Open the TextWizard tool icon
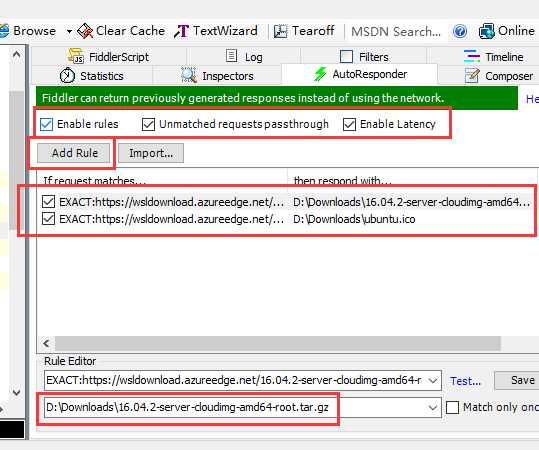This screenshot has height=450, width=539. pos(182,31)
